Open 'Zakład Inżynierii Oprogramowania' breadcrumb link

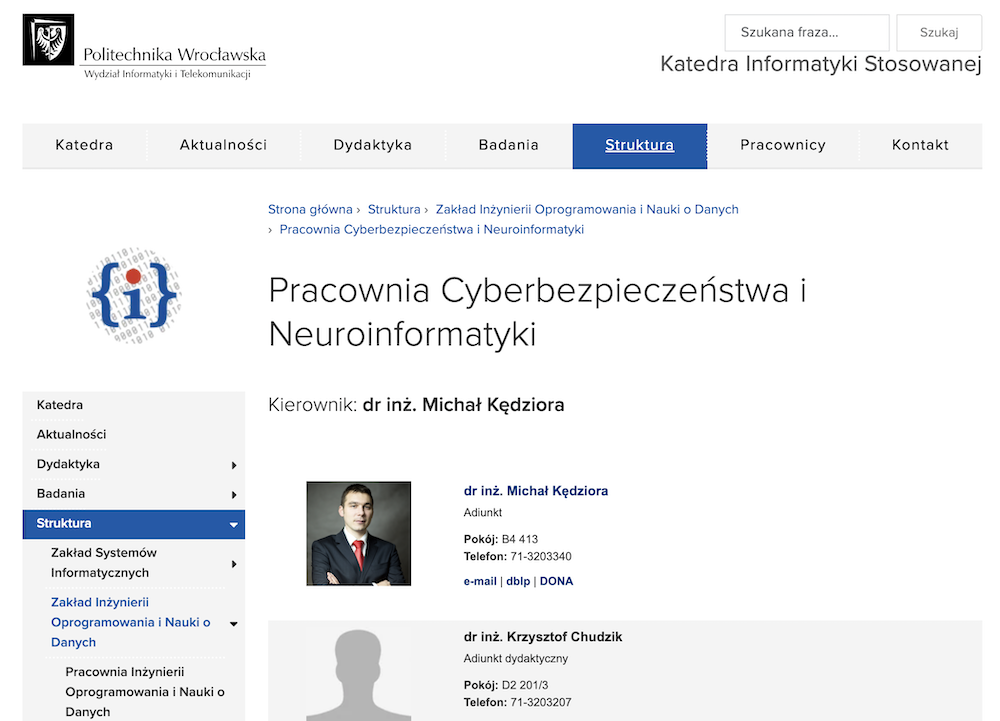[x=587, y=209]
